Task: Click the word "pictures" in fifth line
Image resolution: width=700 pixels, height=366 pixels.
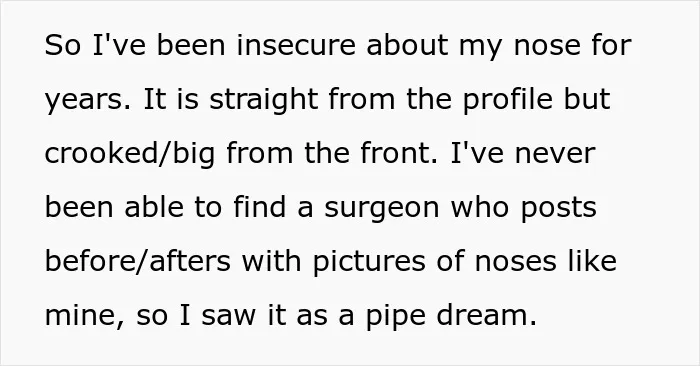Action: pyautogui.click(x=369, y=262)
